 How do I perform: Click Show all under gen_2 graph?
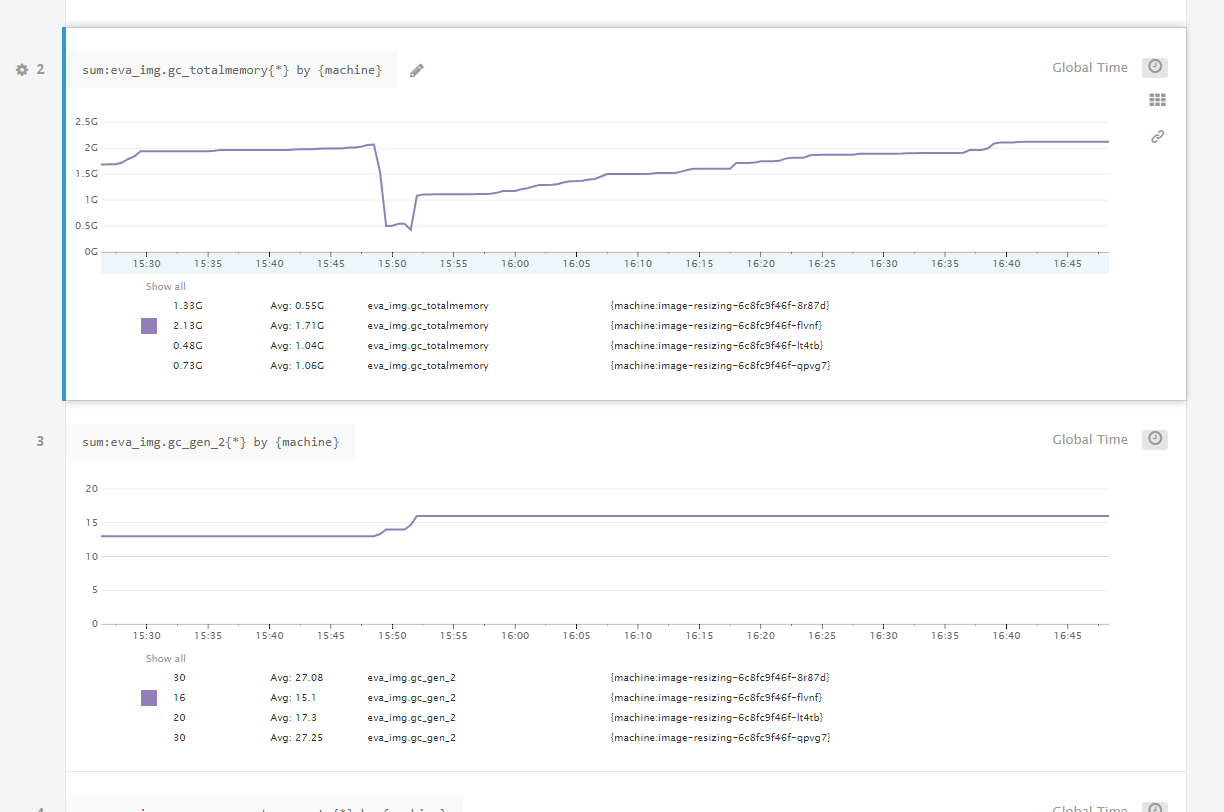tap(166, 659)
